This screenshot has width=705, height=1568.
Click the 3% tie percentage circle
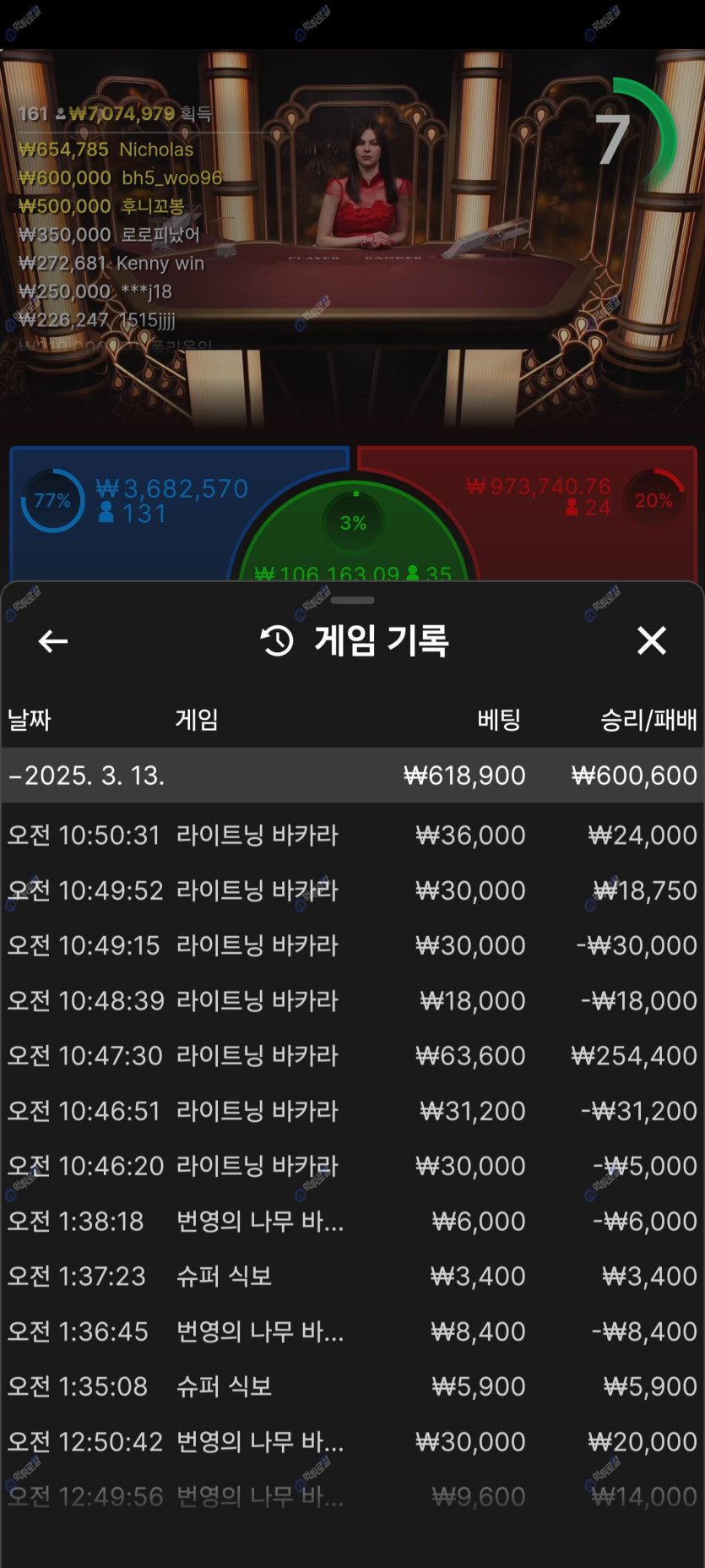pyautogui.click(x=353, y=523)
